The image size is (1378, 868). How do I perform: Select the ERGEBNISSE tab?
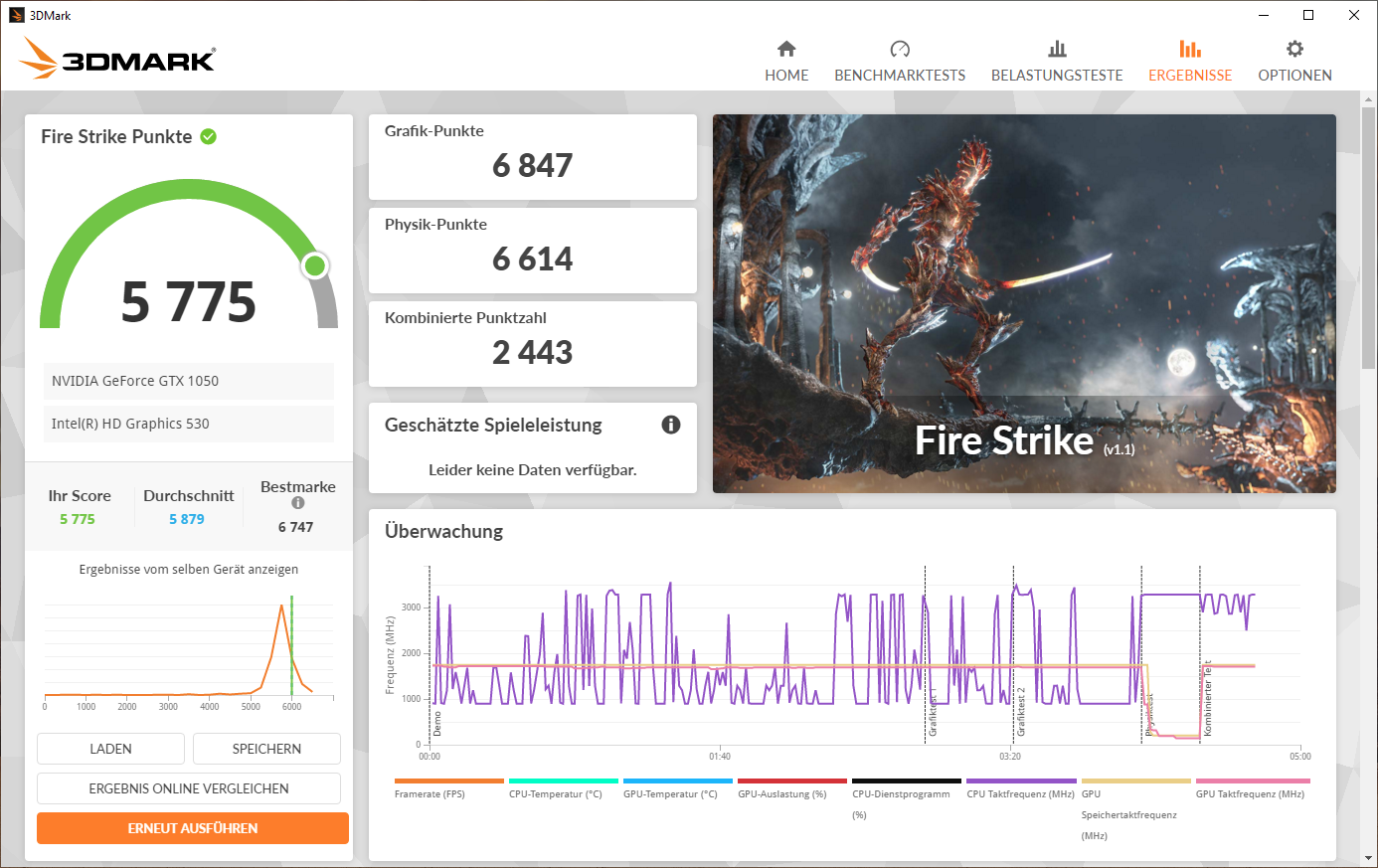tap(1190, 62)
